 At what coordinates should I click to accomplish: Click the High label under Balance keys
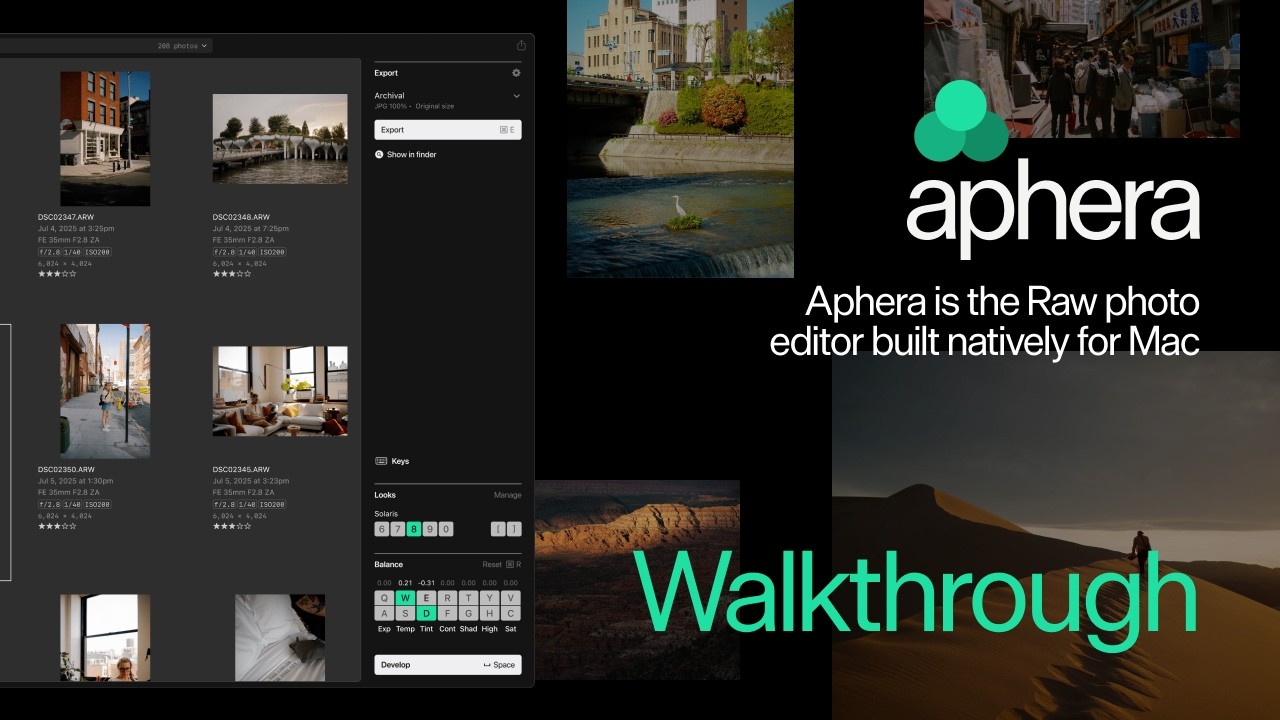coord(489,629)
